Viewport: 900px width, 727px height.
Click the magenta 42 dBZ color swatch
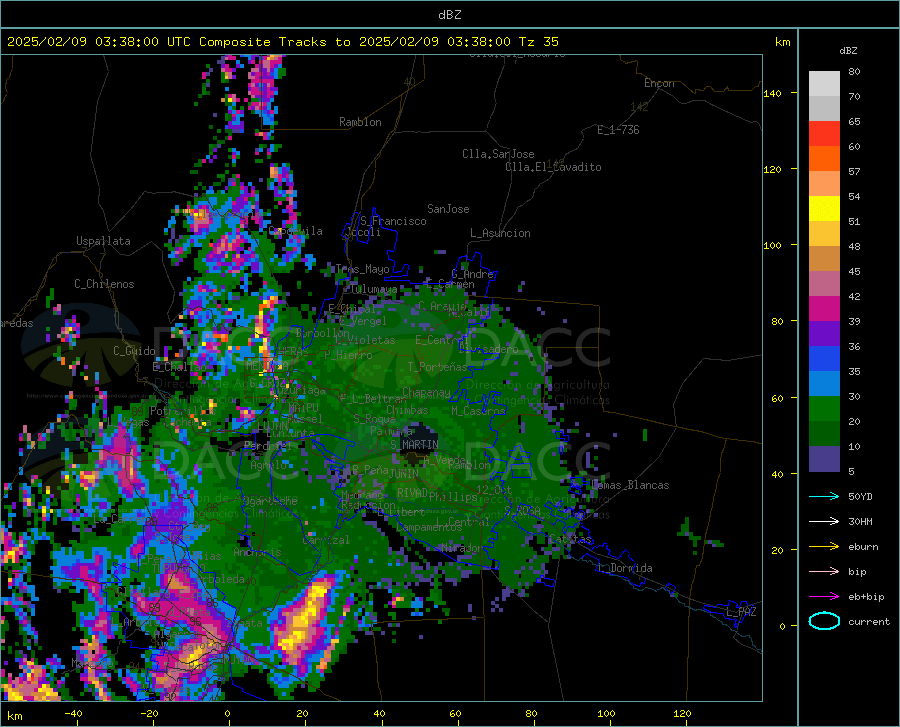[824, 309]
